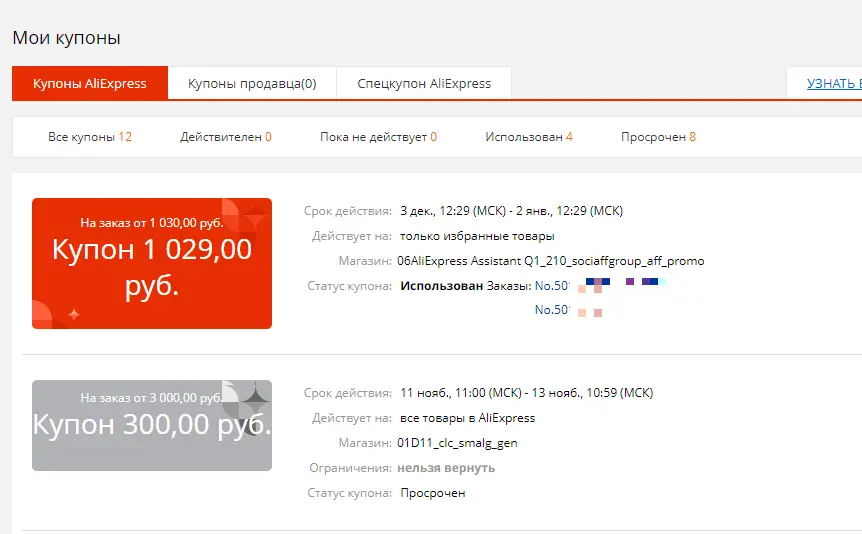Click the text На заказ от 1 030,00 руб.
The image size is (862, 534).
[152, 223]
